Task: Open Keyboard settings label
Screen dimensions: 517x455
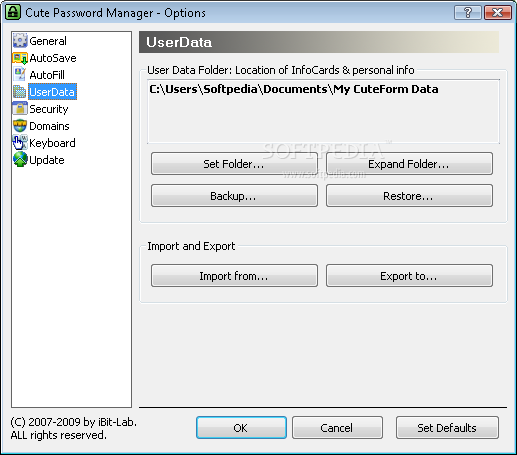Action: (52, 143)
